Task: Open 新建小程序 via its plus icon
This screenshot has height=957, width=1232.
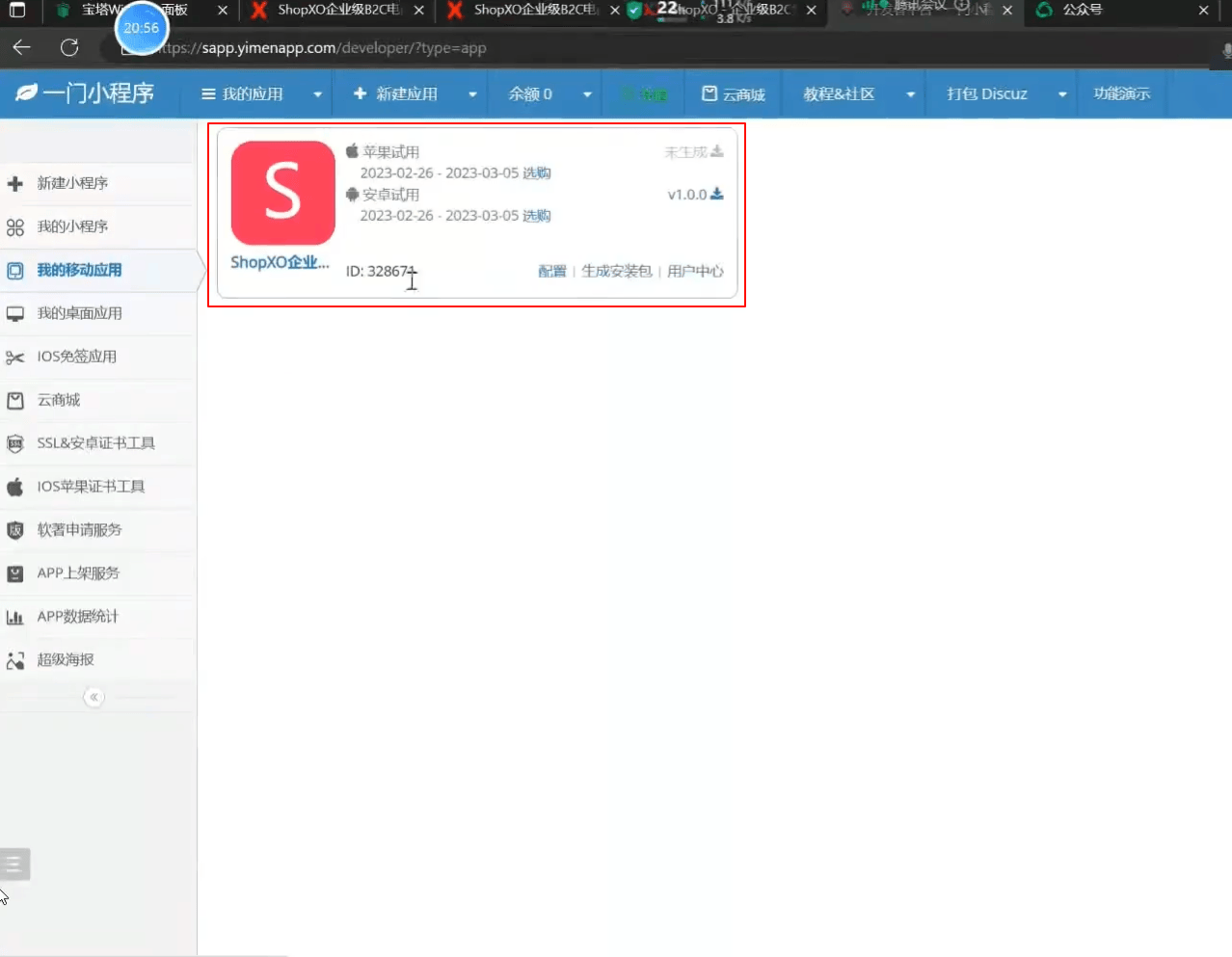Action: (x=15, y=183)
